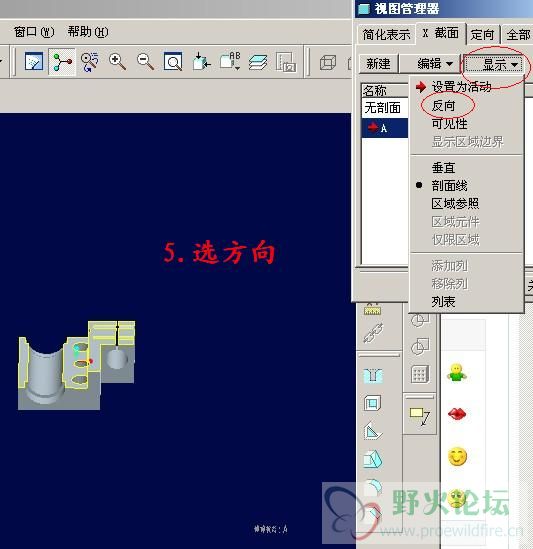Open the layers icon in toolbar
The image size is (533, 549).
click(x=258, y=62)
